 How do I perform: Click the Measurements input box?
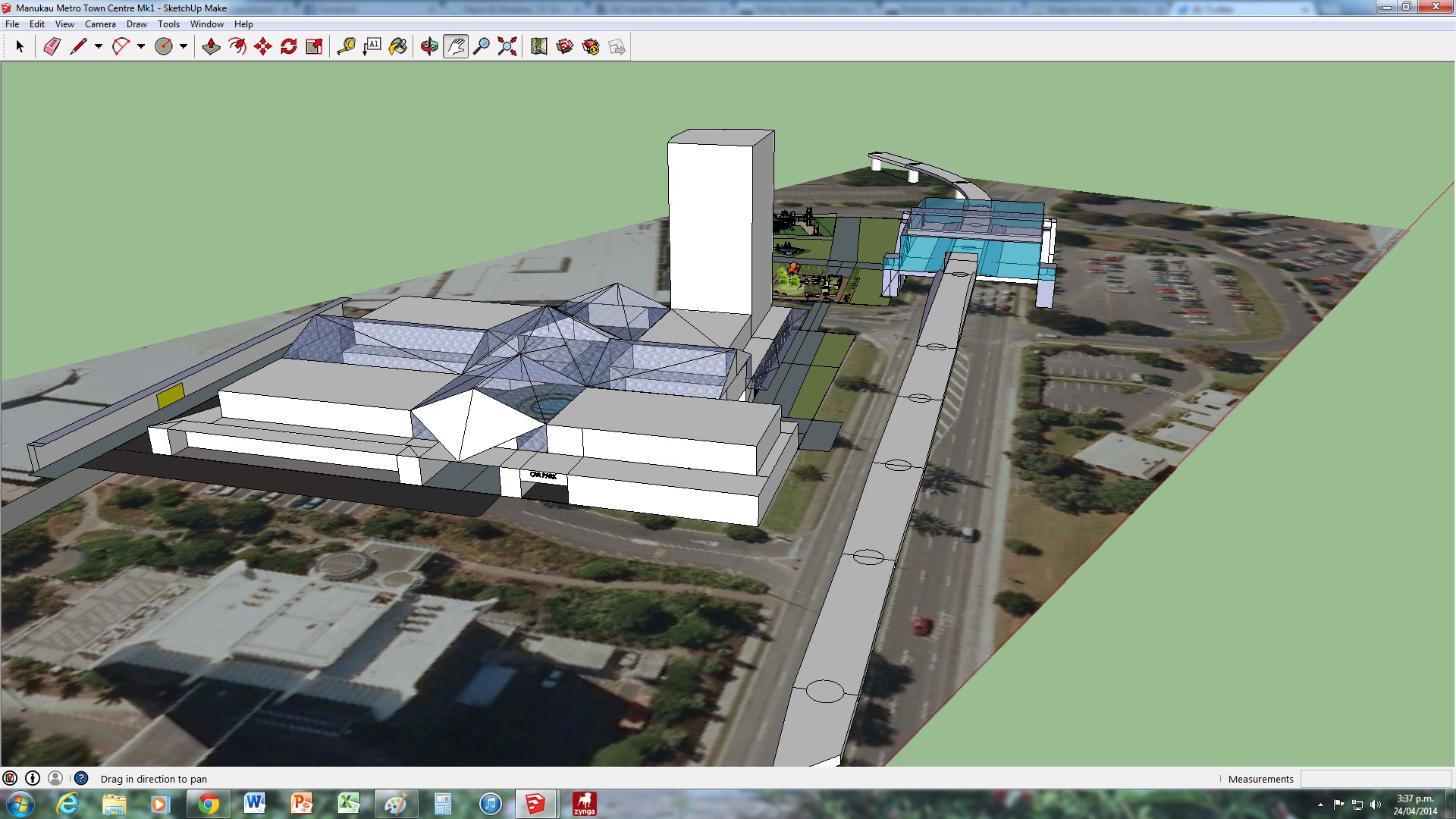1375,779
